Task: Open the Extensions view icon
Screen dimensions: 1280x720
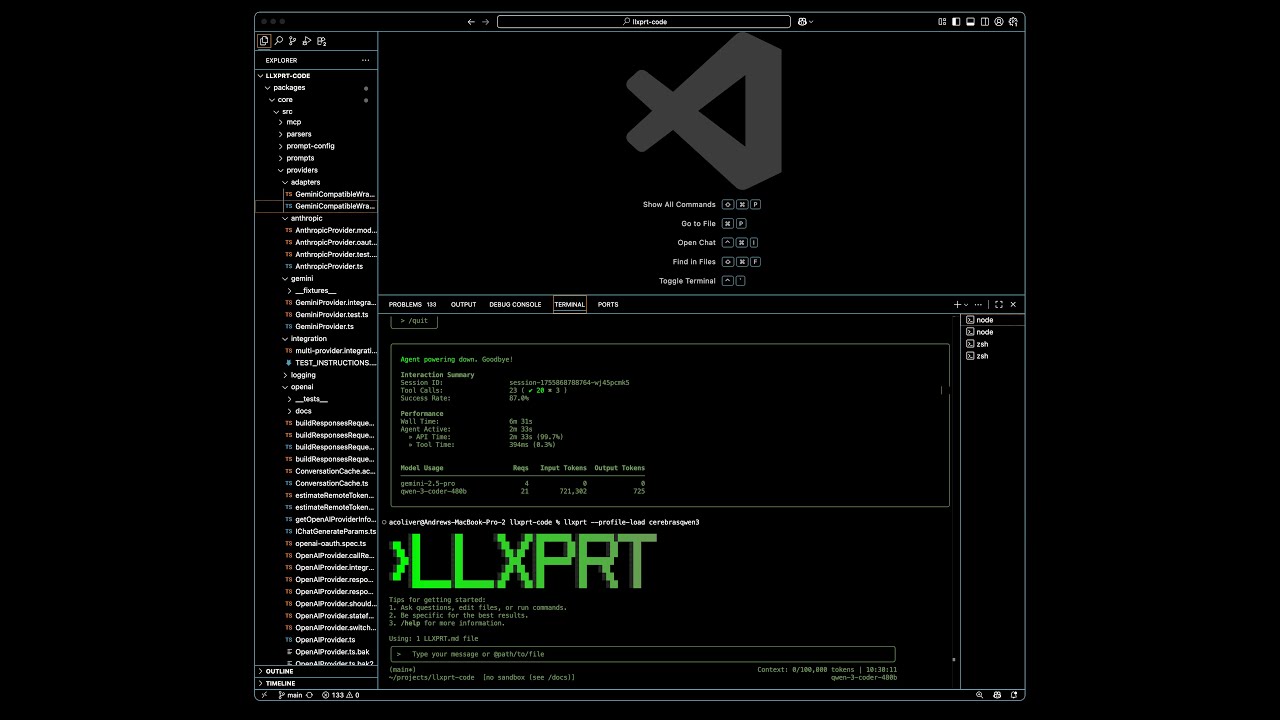Action: tap(322, 41)
